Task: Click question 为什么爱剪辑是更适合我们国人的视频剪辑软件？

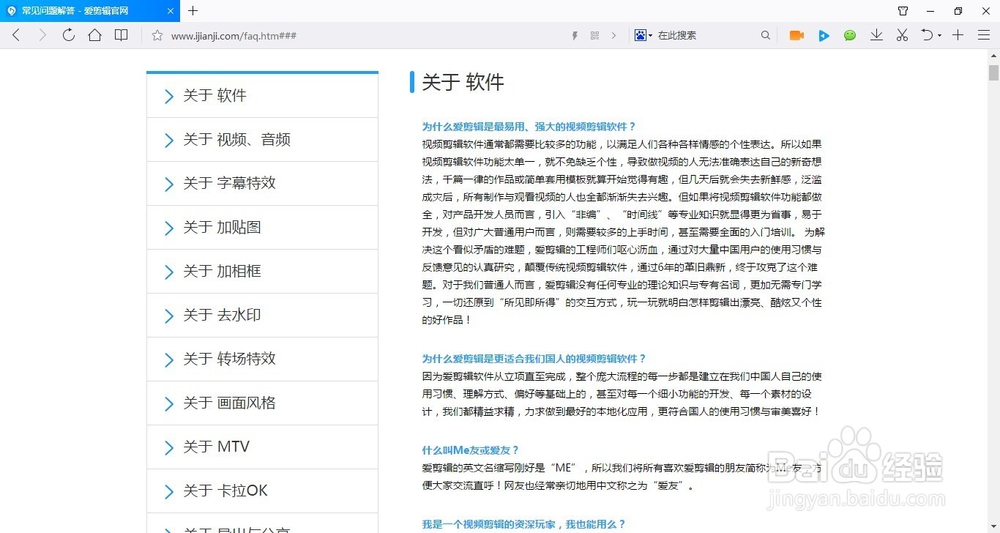Action: coord(534,358)
